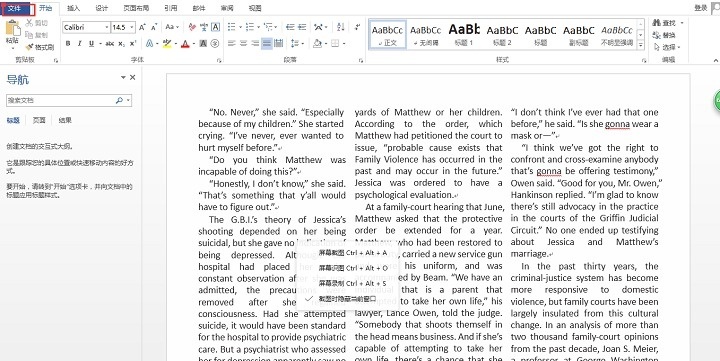Click the Copy (复制) icon
This screenshot has width=720, height=361.
point(29,35)
